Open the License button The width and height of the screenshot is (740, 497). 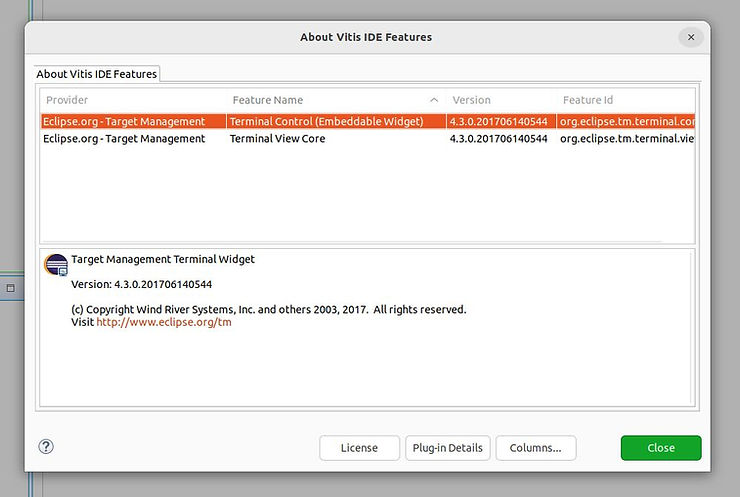pos(359,447)
